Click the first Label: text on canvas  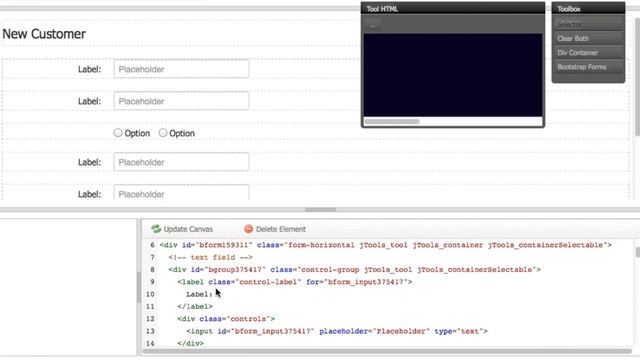(x=89, y=69)
